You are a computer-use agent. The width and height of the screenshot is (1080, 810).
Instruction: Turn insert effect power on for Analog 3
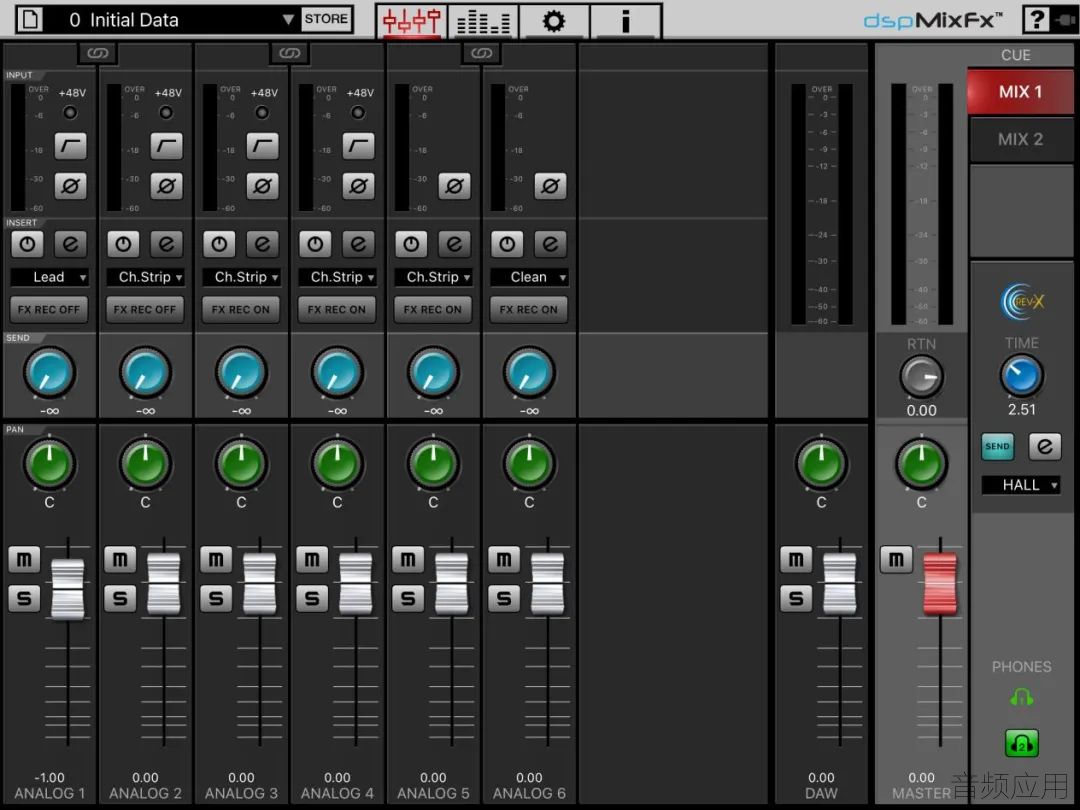219,244
